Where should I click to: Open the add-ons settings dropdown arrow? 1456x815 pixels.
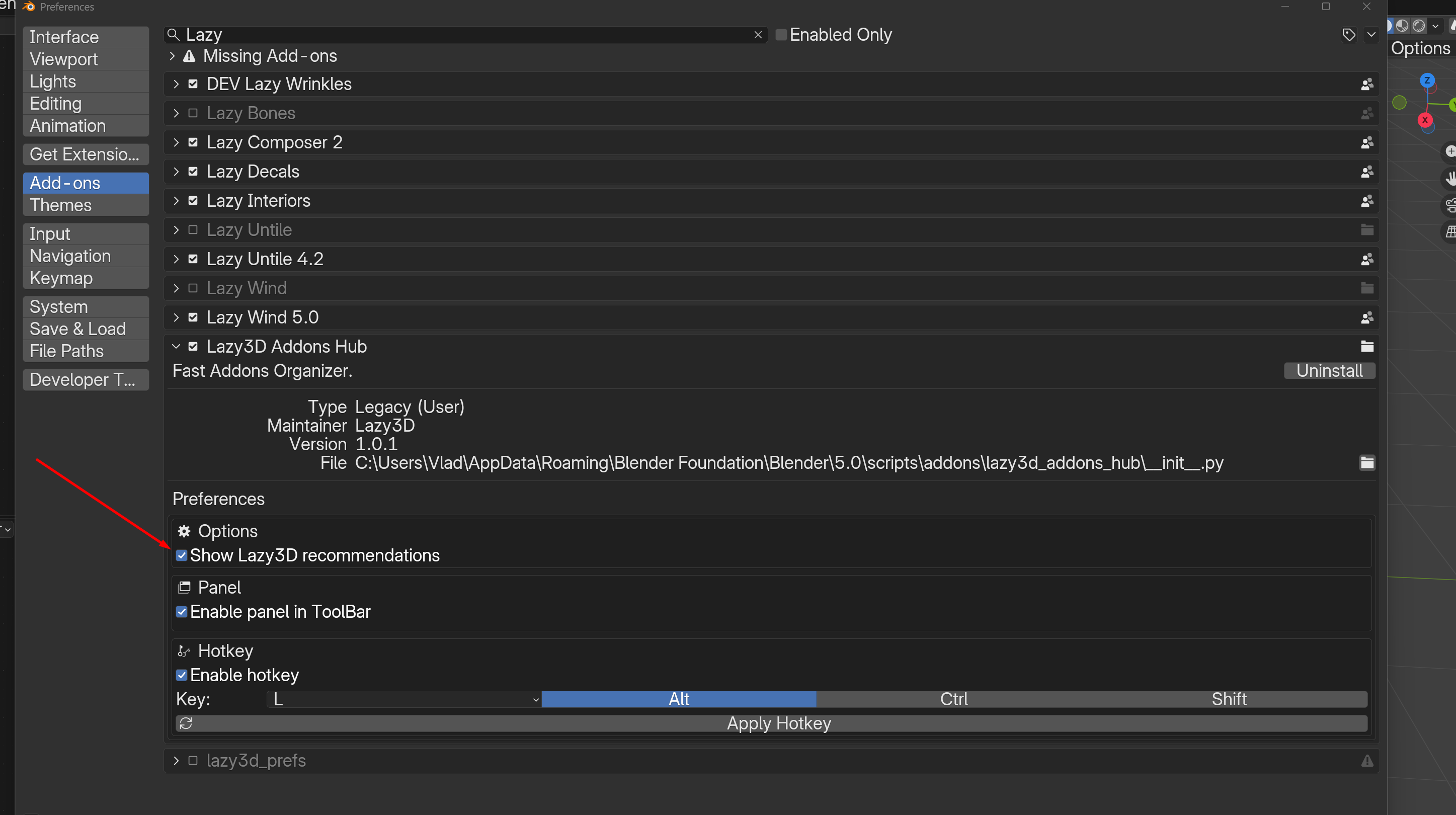coord(1371,35)
